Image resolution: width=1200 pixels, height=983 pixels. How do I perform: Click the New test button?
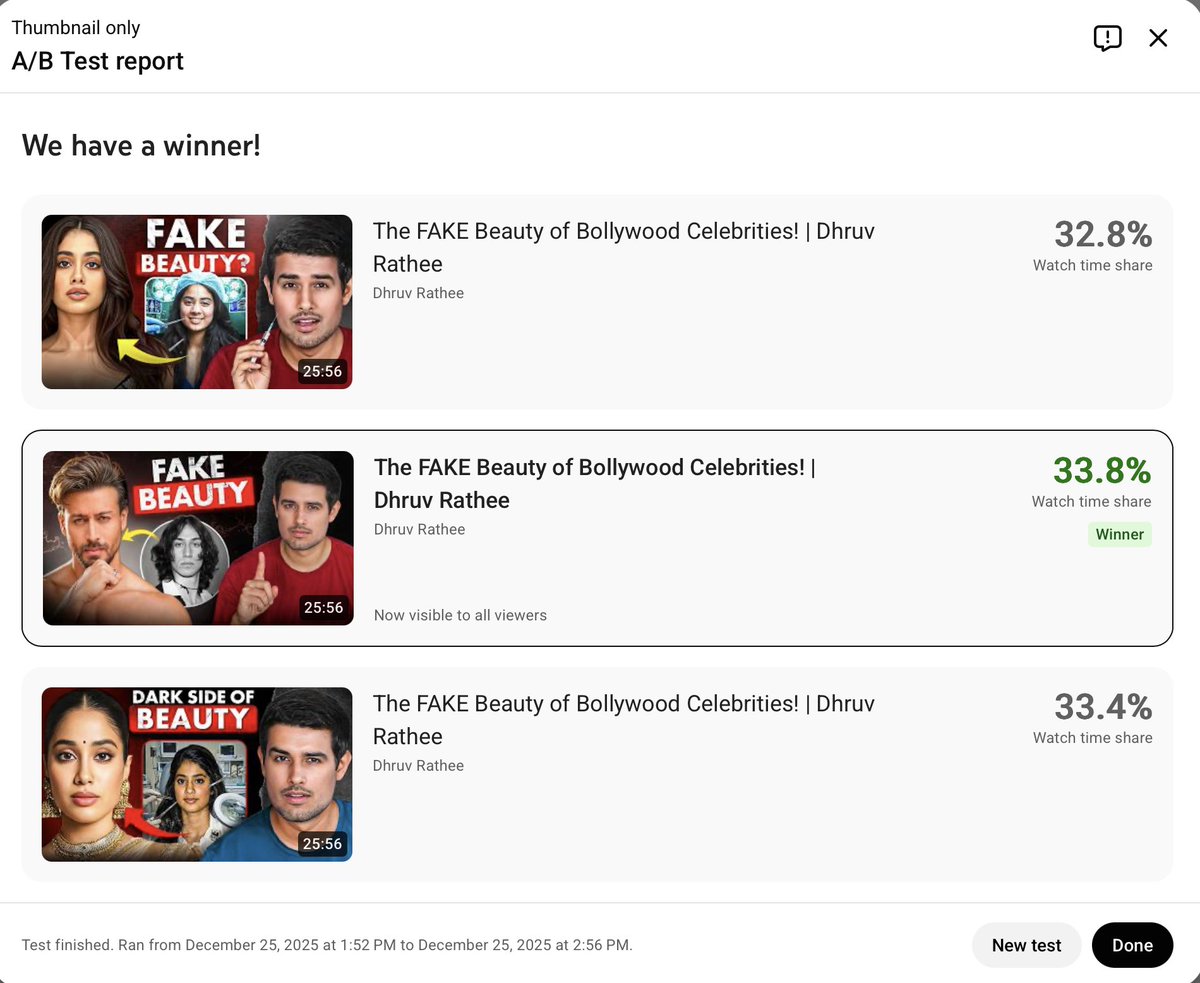[1026, 945]
